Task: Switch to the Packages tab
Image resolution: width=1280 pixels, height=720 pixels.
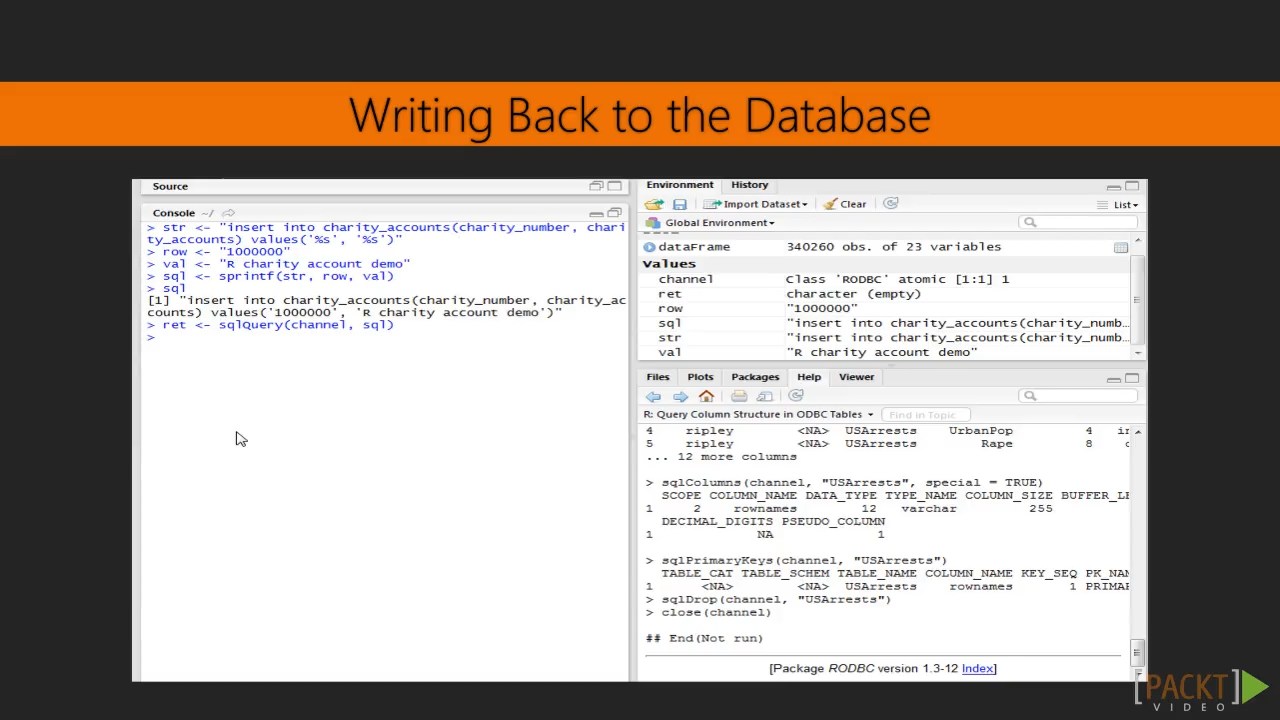Action: tap(755, 377)
